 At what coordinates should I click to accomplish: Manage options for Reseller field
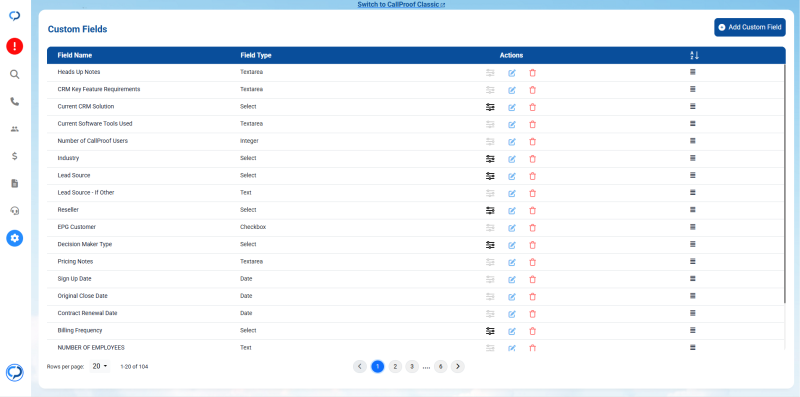[x=490, y=210]
